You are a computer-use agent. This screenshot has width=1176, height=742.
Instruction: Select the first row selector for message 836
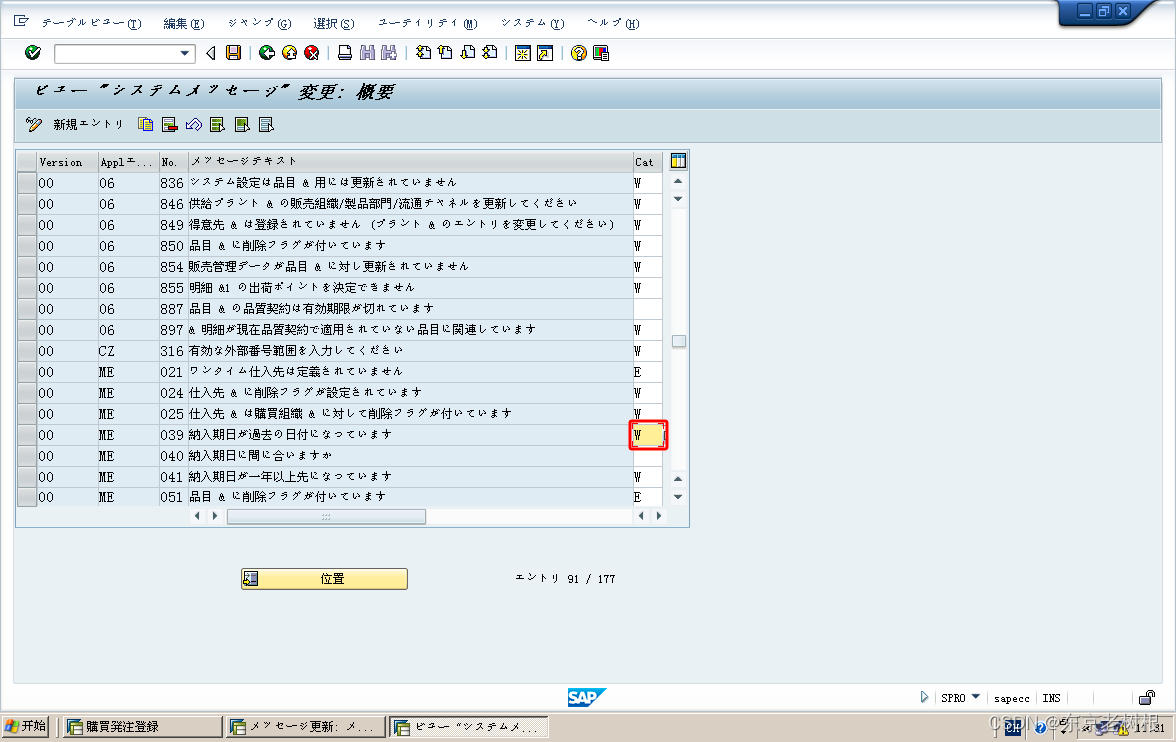coord(26,182)
